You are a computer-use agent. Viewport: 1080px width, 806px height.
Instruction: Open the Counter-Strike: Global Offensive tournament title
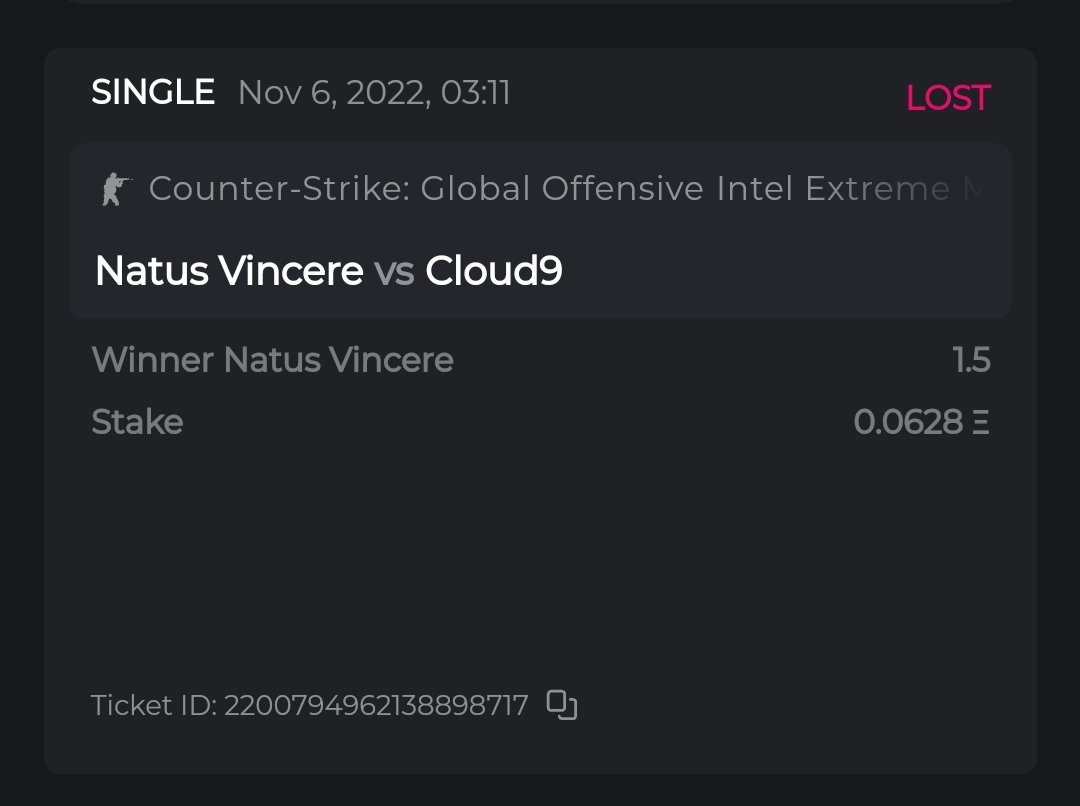point(548,188)
